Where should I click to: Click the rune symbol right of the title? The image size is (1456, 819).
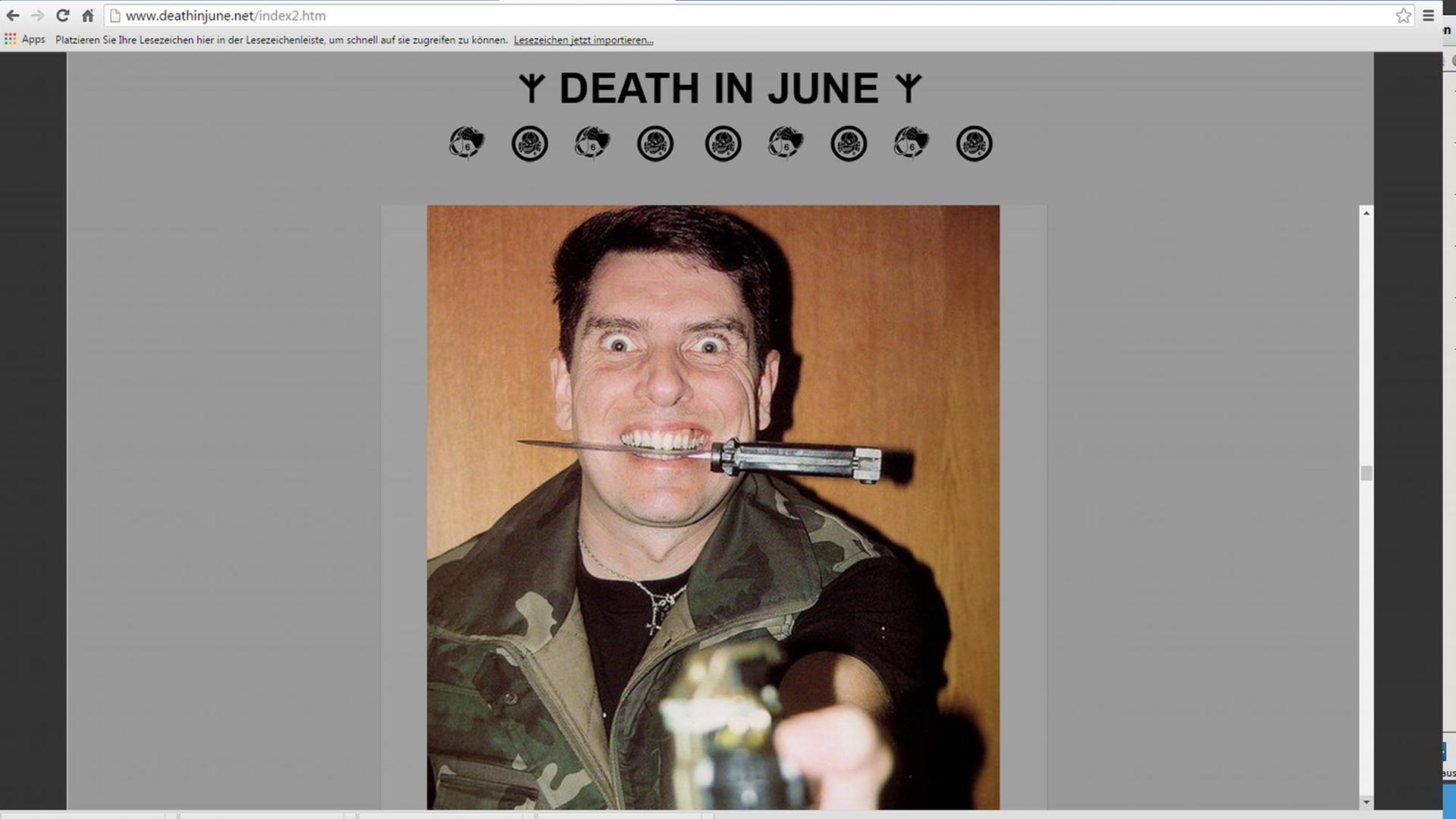(x=908, y=89)
